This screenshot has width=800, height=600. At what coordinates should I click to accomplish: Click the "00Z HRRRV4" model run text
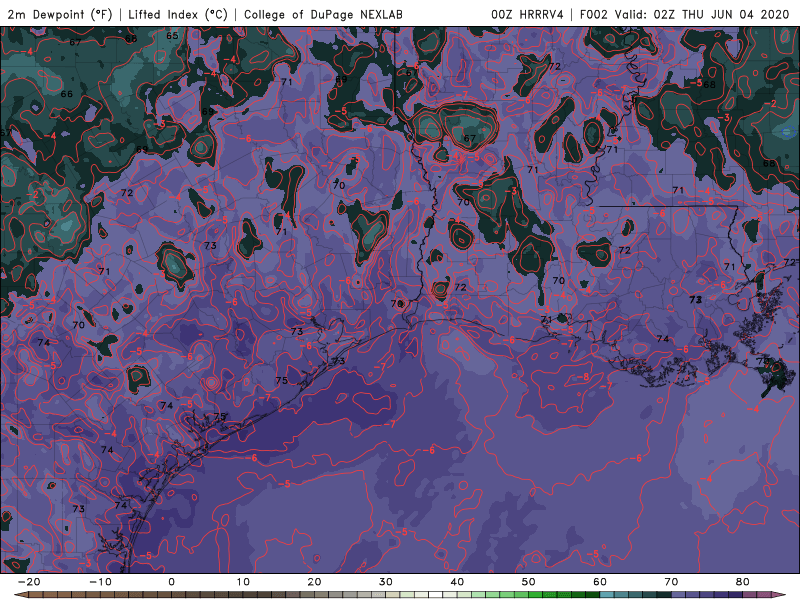coord(528,14)
